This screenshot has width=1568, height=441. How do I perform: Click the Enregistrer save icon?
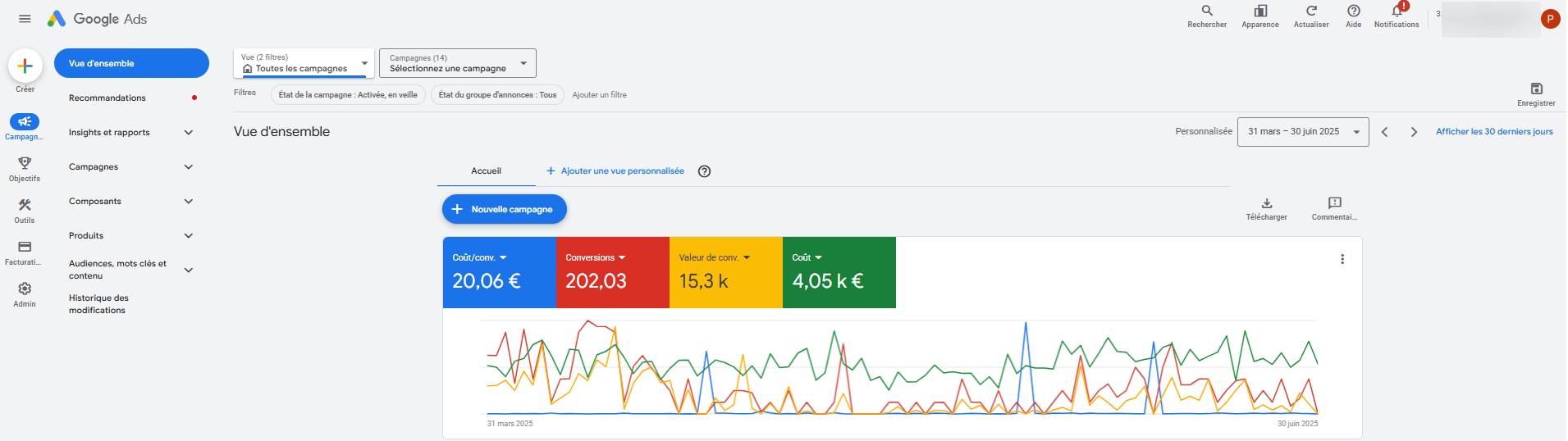click(1537, 89)
